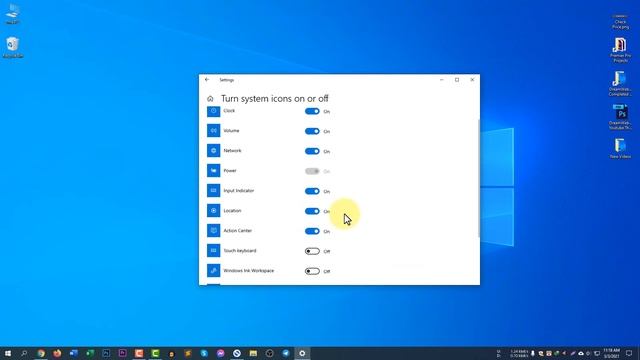Screen dimensions: 640x360
Task: Open Photoshop from the taskbar
Action: (106, 353)
